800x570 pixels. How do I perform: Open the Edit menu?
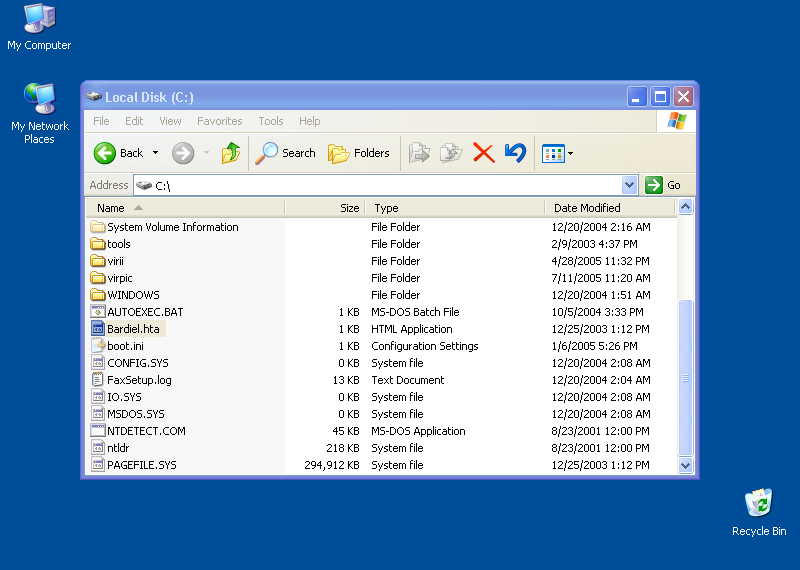point(134,121)
